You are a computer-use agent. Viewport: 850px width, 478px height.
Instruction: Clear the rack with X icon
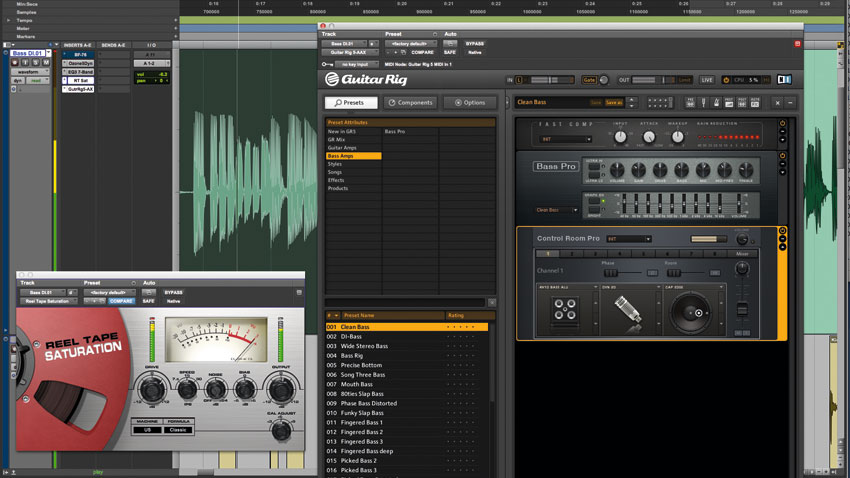coord(777,102)
